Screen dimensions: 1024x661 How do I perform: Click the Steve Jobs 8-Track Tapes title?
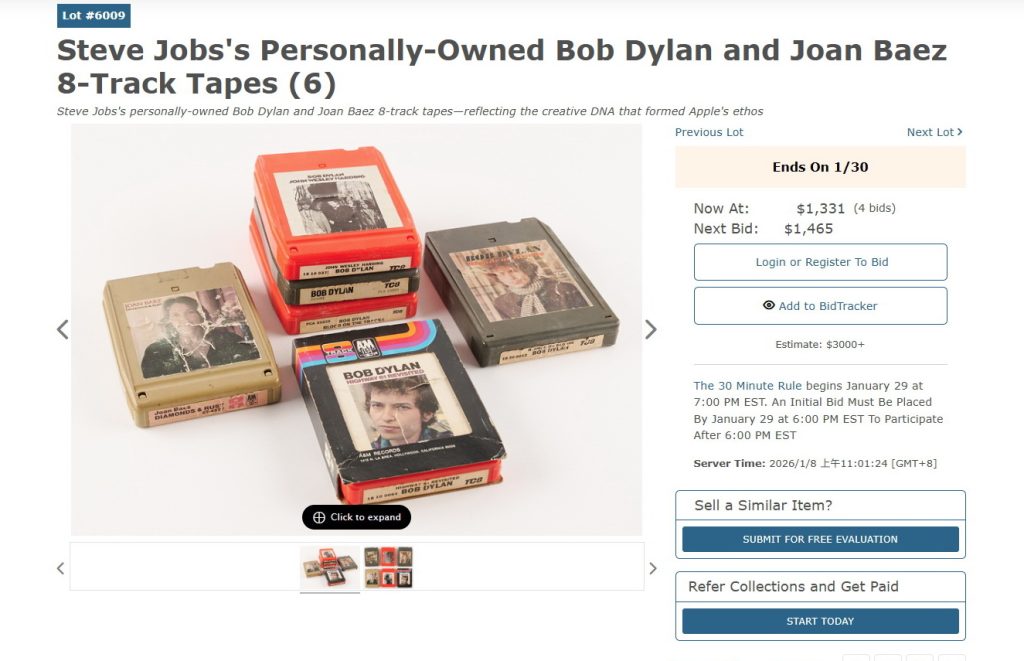point(501,66)
